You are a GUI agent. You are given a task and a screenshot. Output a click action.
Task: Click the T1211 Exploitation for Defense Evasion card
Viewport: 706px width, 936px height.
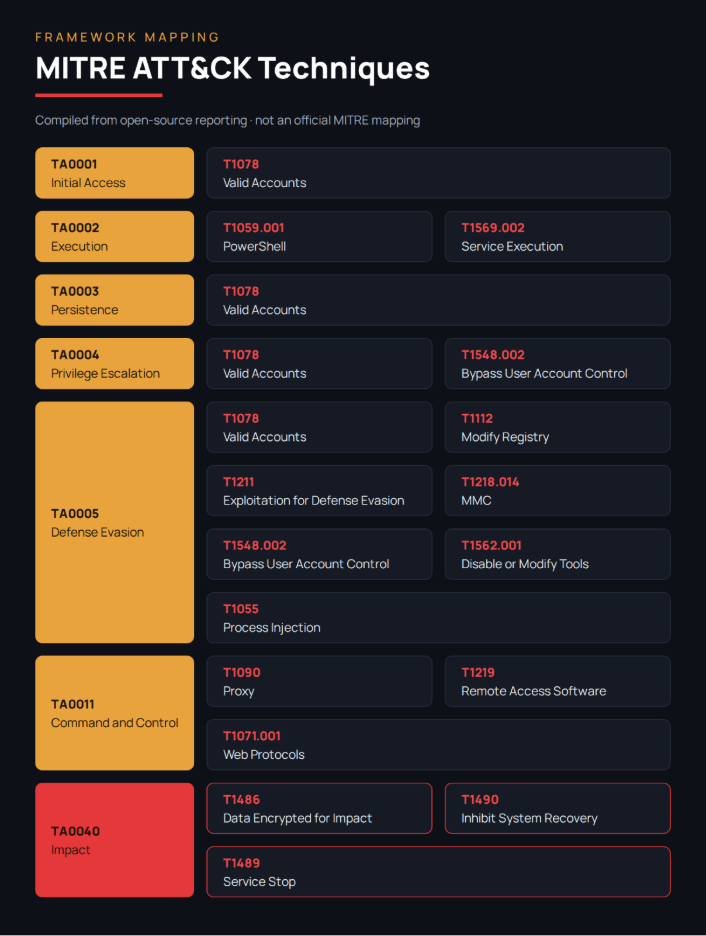click(319, 491)
